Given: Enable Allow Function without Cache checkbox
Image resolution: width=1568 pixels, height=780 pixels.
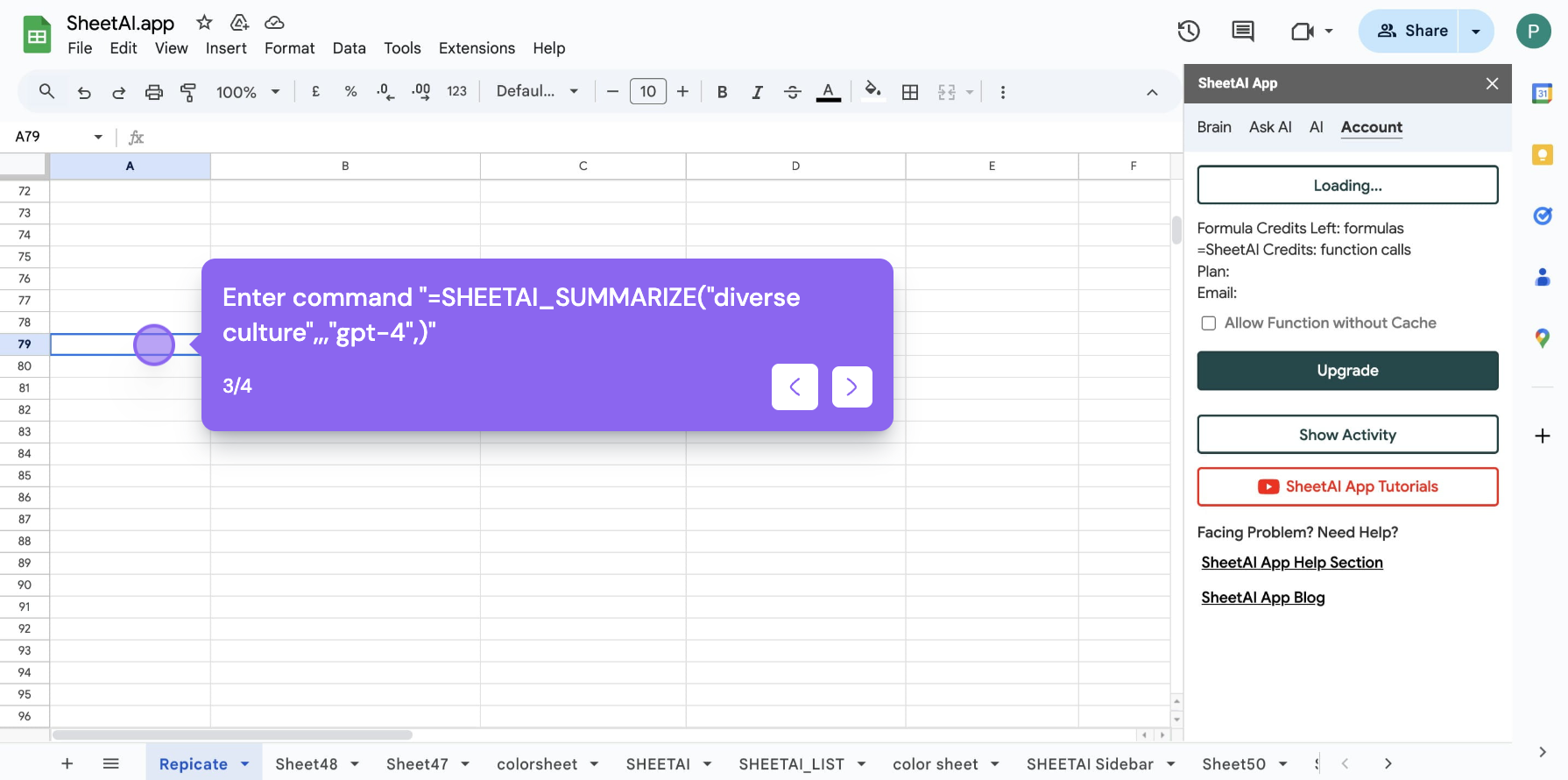Looking at the screenshot, I should pyautogui.click(x=1209, y=323).
